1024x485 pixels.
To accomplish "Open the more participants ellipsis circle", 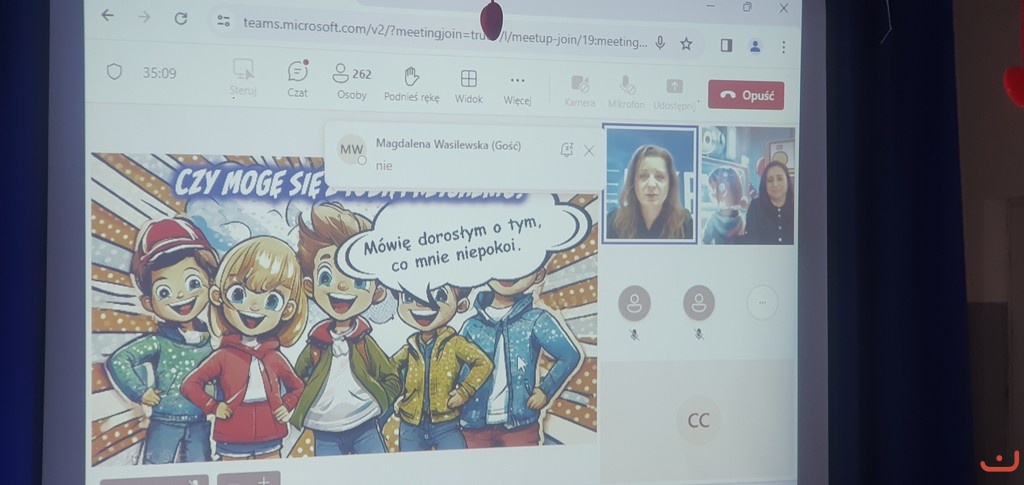I will tap(762, 303).
